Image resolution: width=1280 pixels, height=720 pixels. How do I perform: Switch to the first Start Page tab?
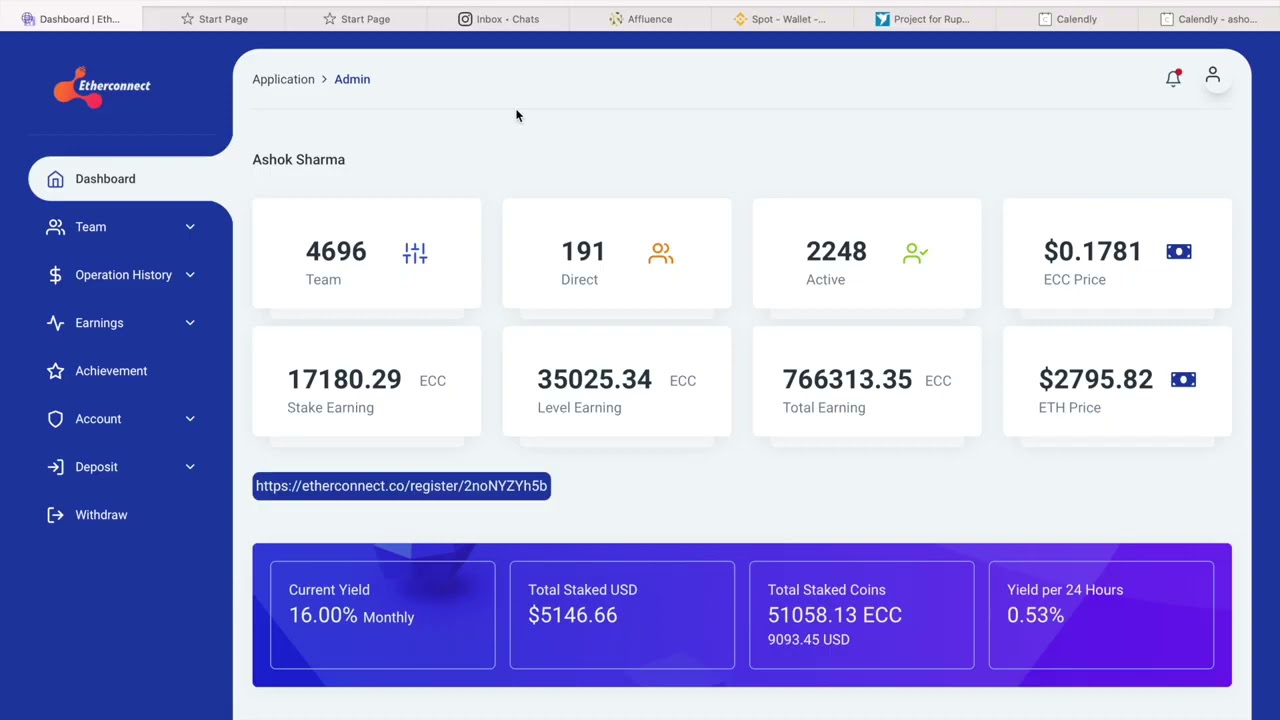coord(214,19)
